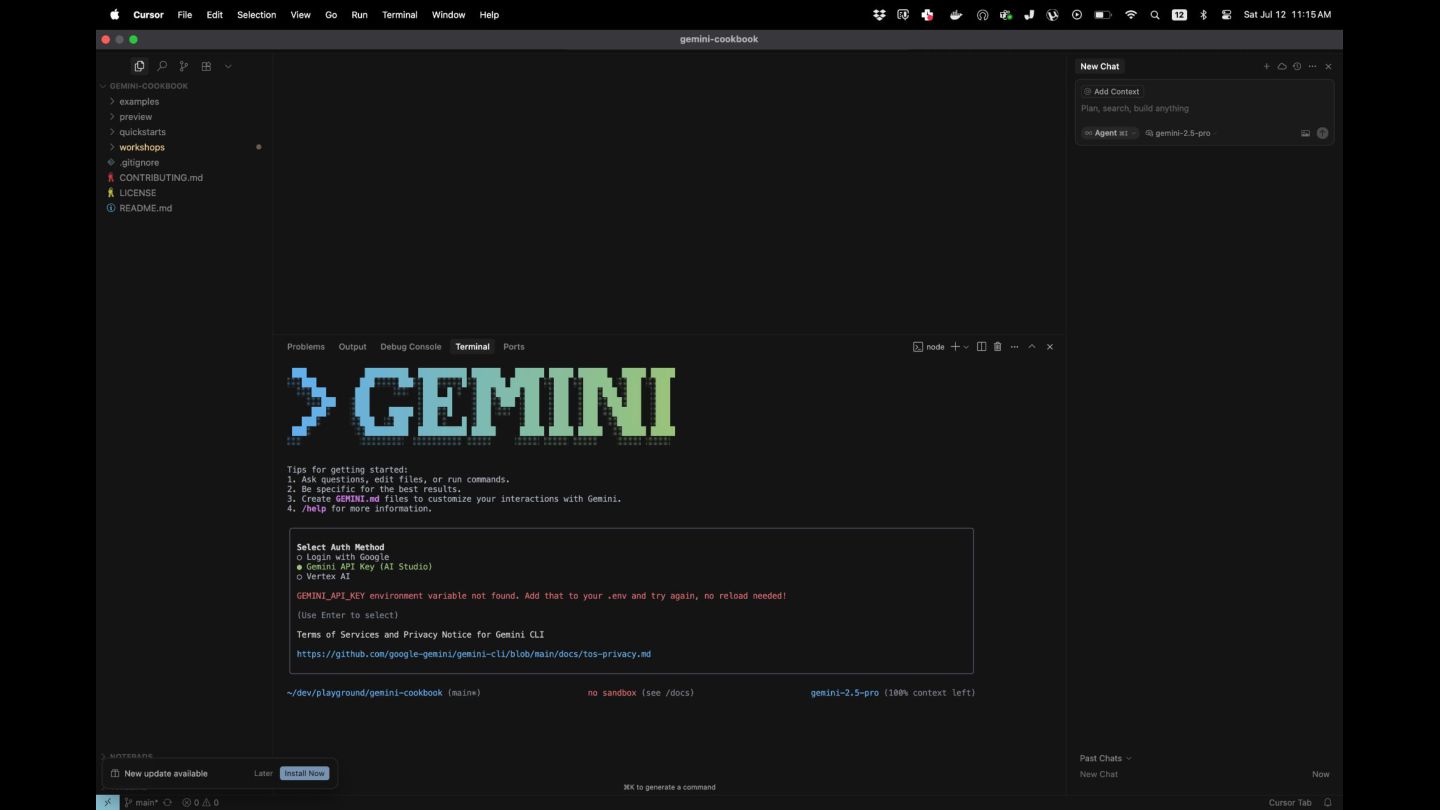
Task: Open the remote window status bar icon
Action: pos(107,802)
